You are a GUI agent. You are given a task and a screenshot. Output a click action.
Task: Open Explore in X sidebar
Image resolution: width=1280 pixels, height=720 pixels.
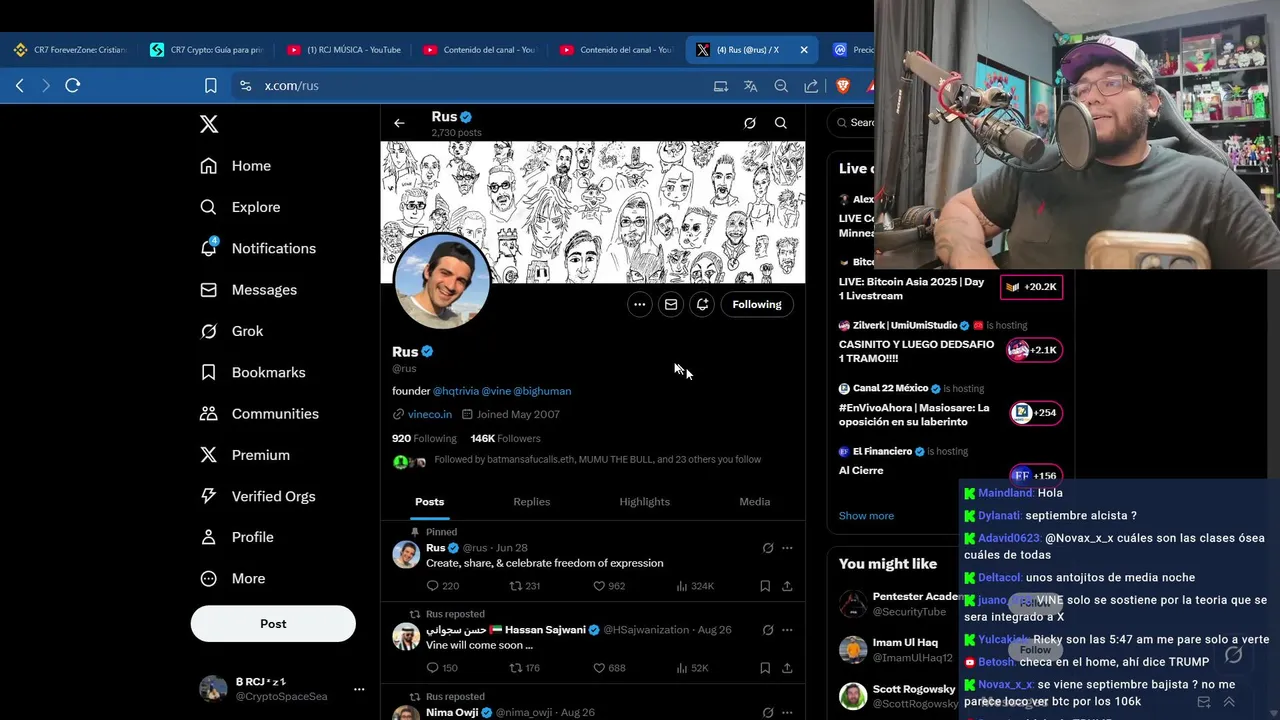pos(240,207)
